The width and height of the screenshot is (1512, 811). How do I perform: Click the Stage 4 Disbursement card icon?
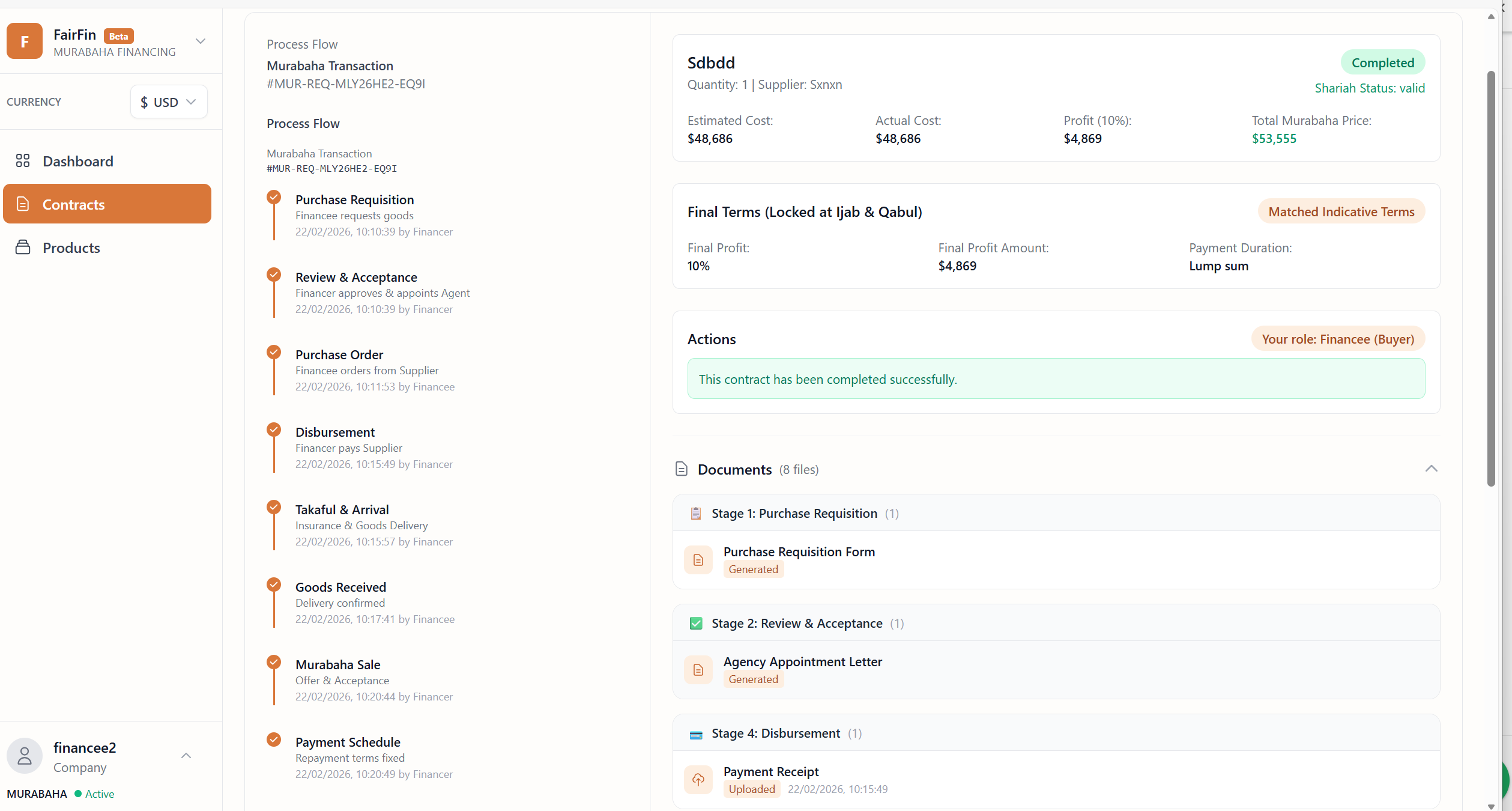pyautogui.click(x=696, y=734)
